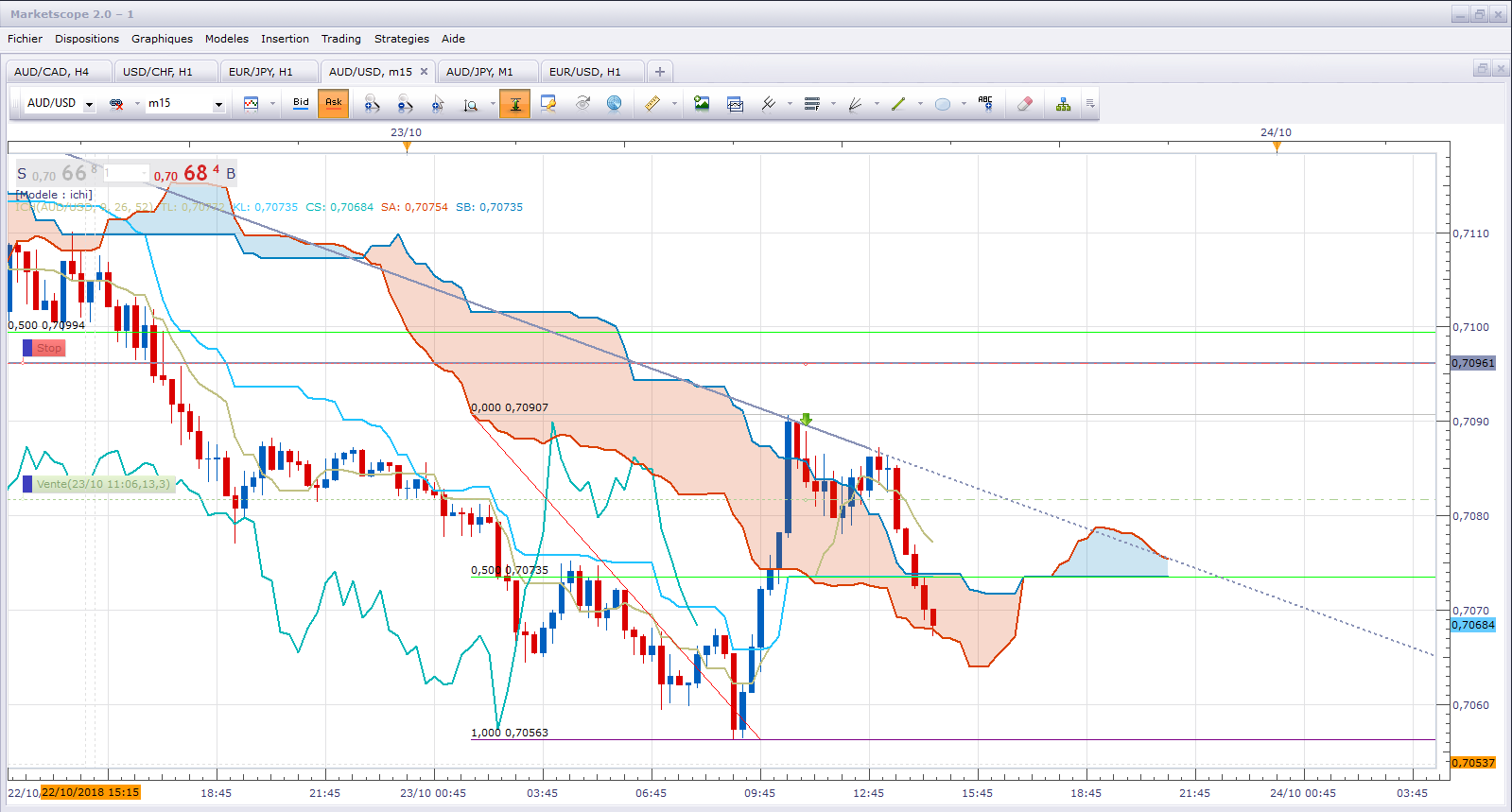Expand the Fibonacci lines dropdown arrow
The image size is (1512, 812).
click(833, 104)
